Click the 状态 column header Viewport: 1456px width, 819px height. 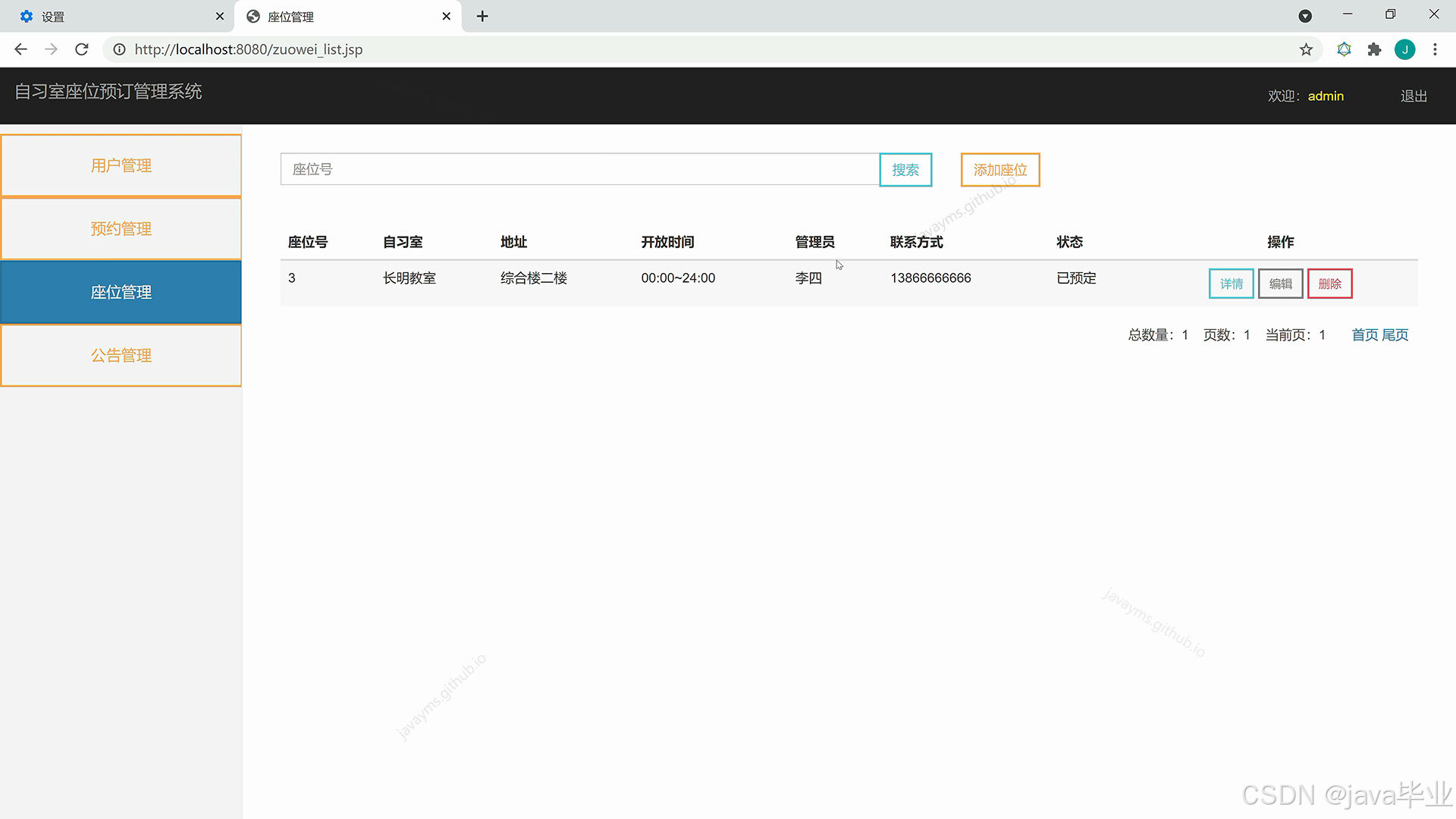pos(1069,242)
